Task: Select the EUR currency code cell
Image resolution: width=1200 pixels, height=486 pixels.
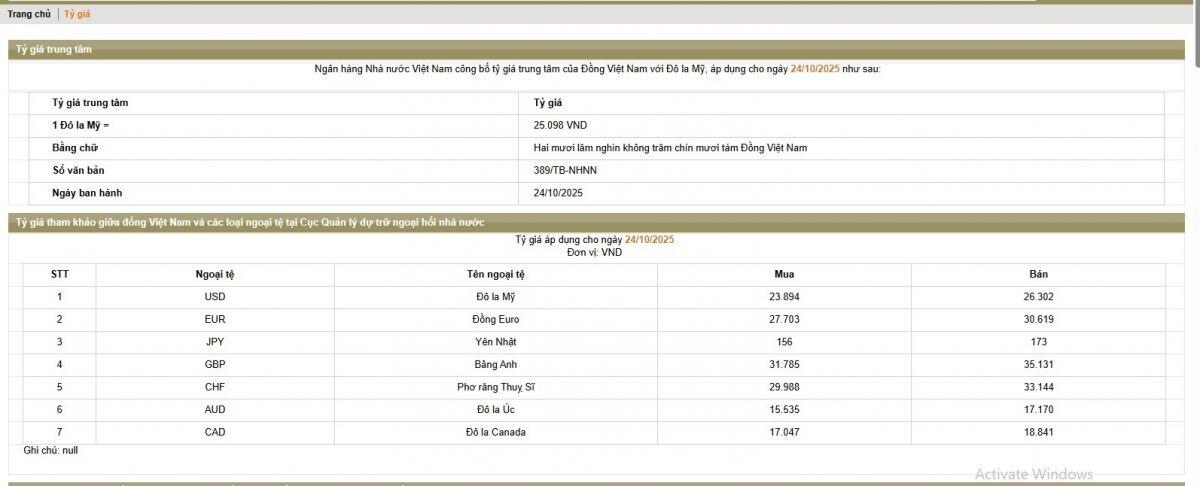Action: click(x=215, y=319)
